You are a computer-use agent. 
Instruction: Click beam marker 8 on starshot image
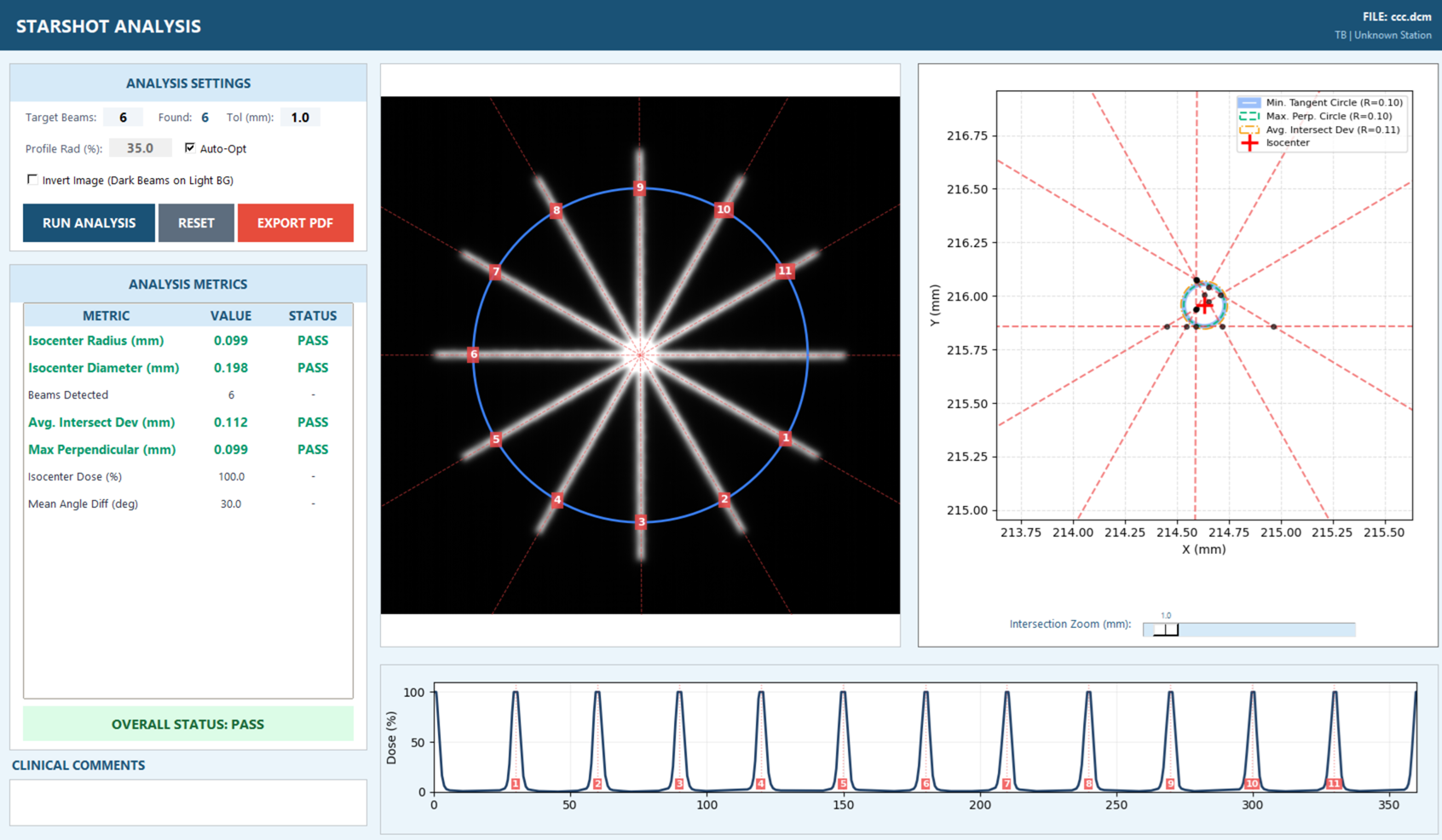pos(557,210)
